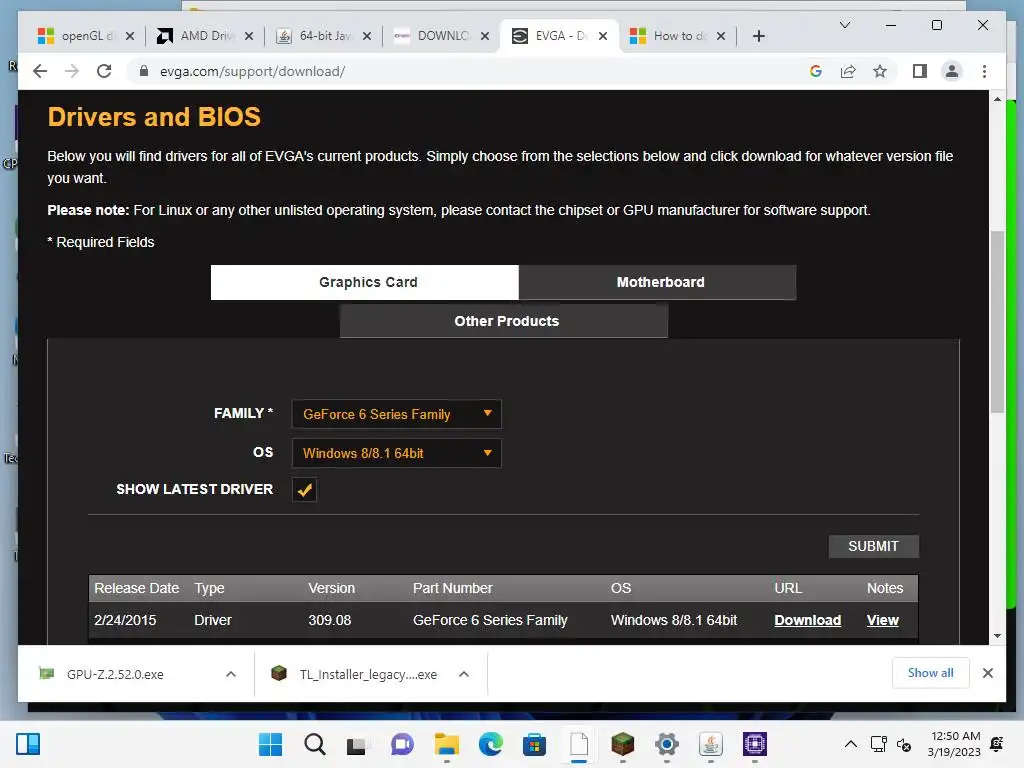Click the 2/24/2015 release date cell
Image resolution: width=1024 pixels, height=768 pixels.
coord(125,620)
